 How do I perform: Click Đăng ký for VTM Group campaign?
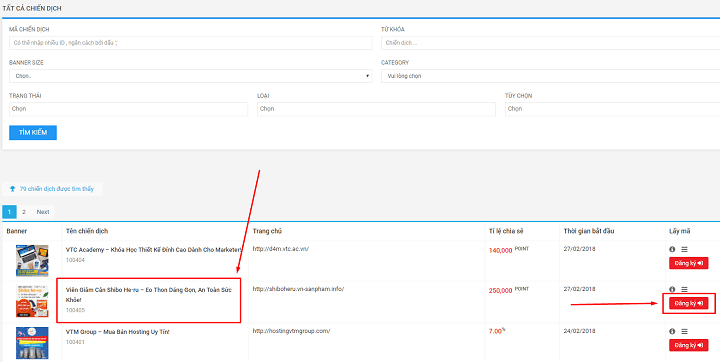point(689,345)
